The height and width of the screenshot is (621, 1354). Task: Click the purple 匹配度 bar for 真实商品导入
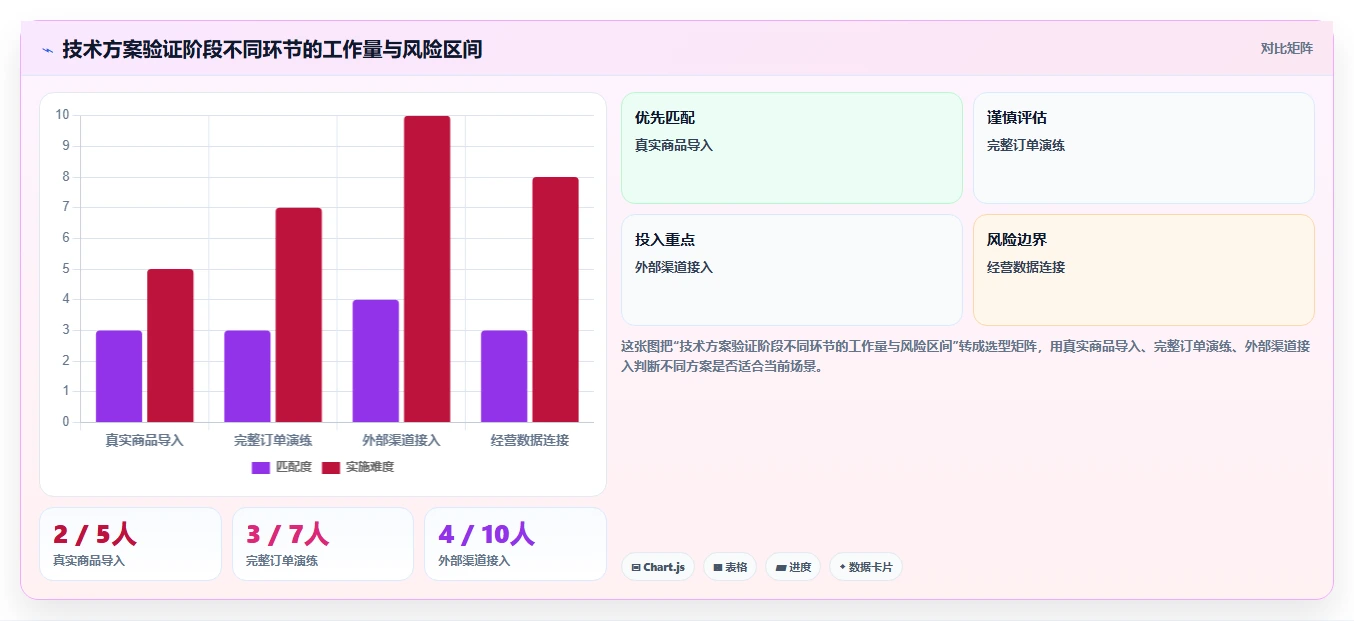[x=119, y=376]
